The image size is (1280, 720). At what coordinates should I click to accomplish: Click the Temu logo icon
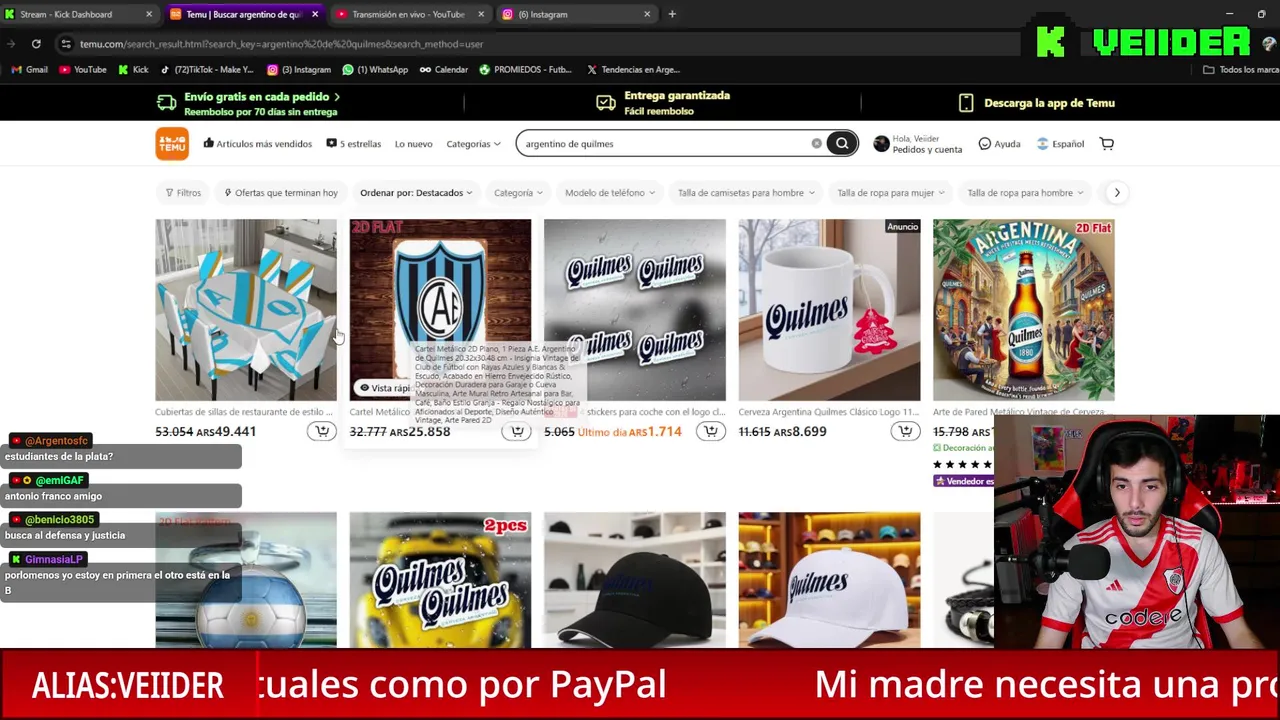pyautogui.click(x=172, y=144)
